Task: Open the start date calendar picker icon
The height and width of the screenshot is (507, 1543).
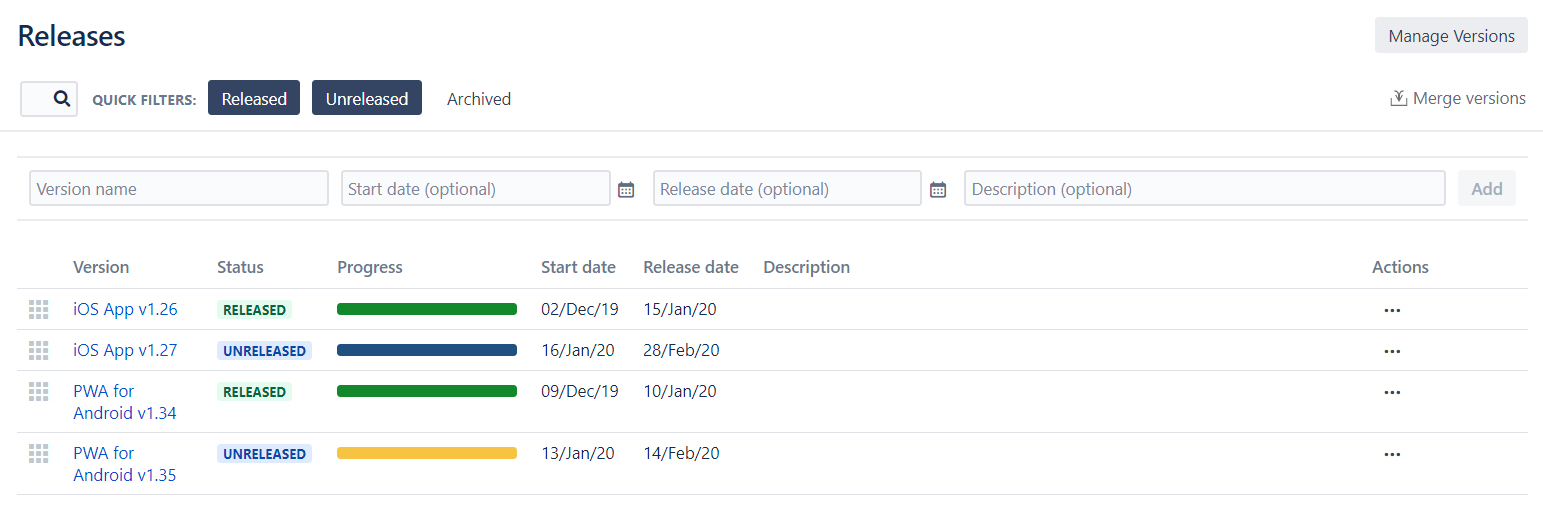Action: point(626,189)
